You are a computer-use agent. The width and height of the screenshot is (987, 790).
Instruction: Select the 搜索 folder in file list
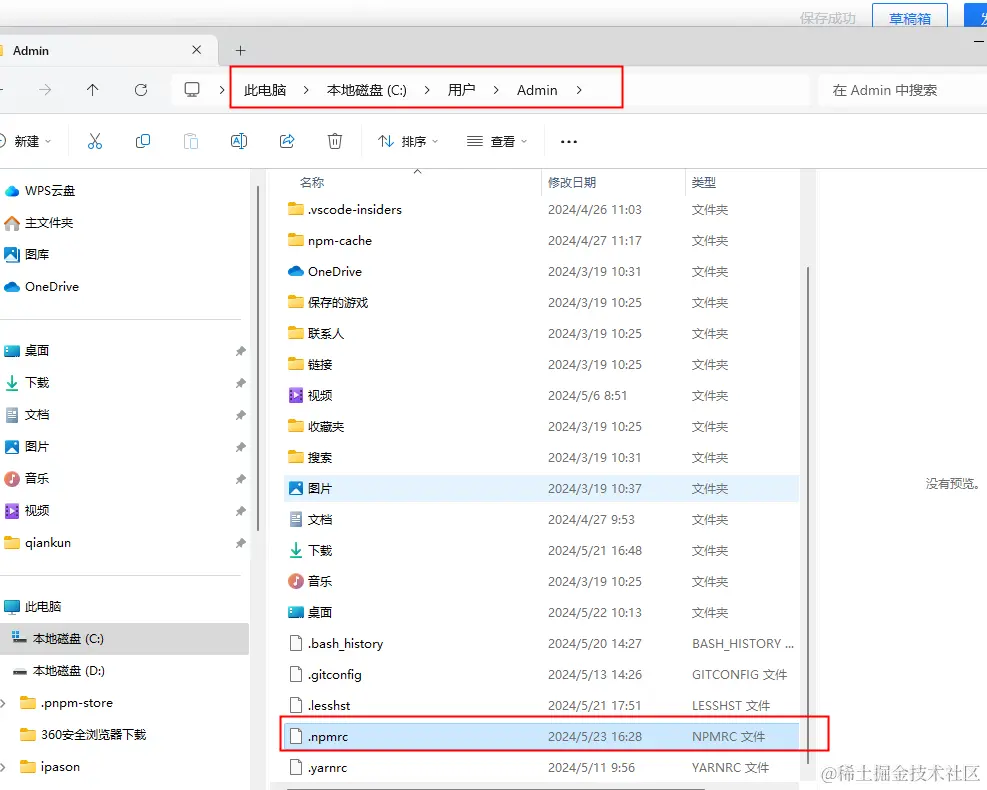[541, 458]
